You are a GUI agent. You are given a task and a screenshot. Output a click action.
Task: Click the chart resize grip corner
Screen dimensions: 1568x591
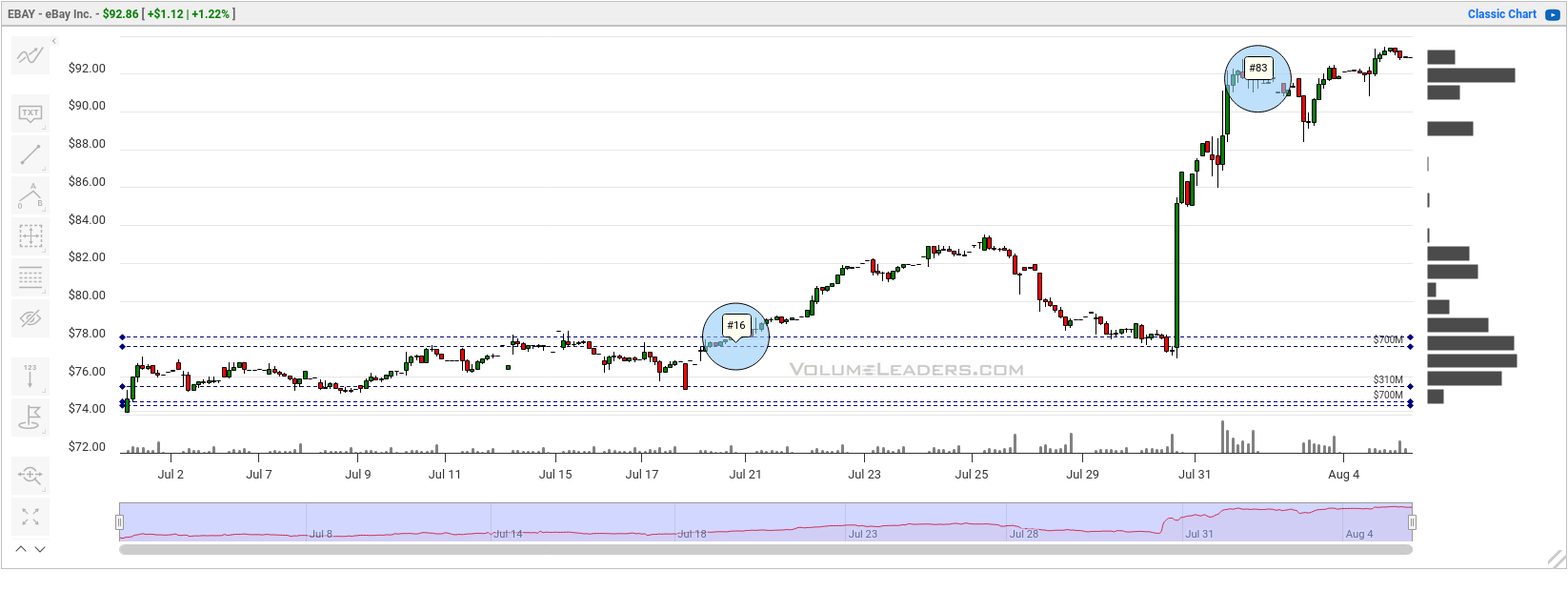coord(1557,559)
